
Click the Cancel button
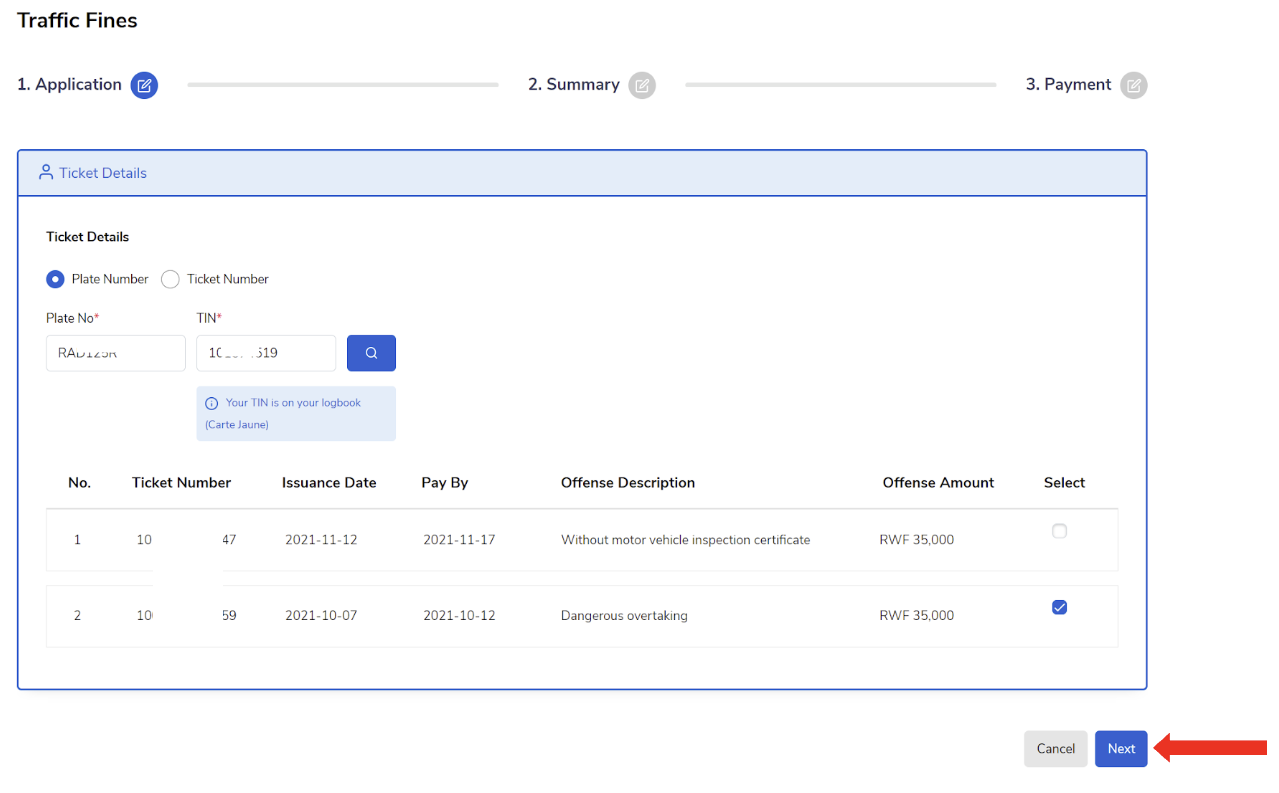(x=1056, y=749)
